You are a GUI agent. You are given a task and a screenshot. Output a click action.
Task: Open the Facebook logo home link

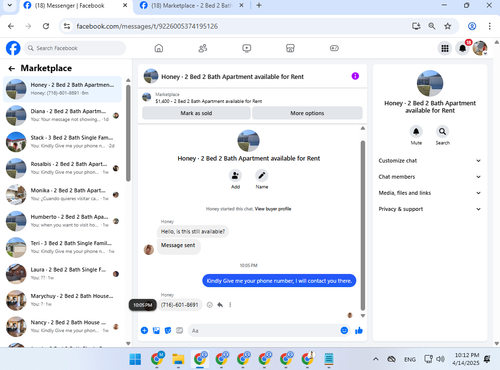[13, 48]
